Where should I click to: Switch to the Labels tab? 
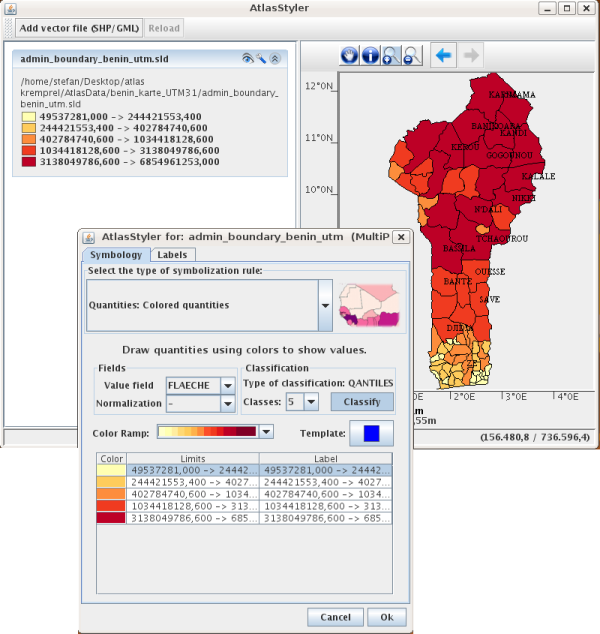coord(171,255)
